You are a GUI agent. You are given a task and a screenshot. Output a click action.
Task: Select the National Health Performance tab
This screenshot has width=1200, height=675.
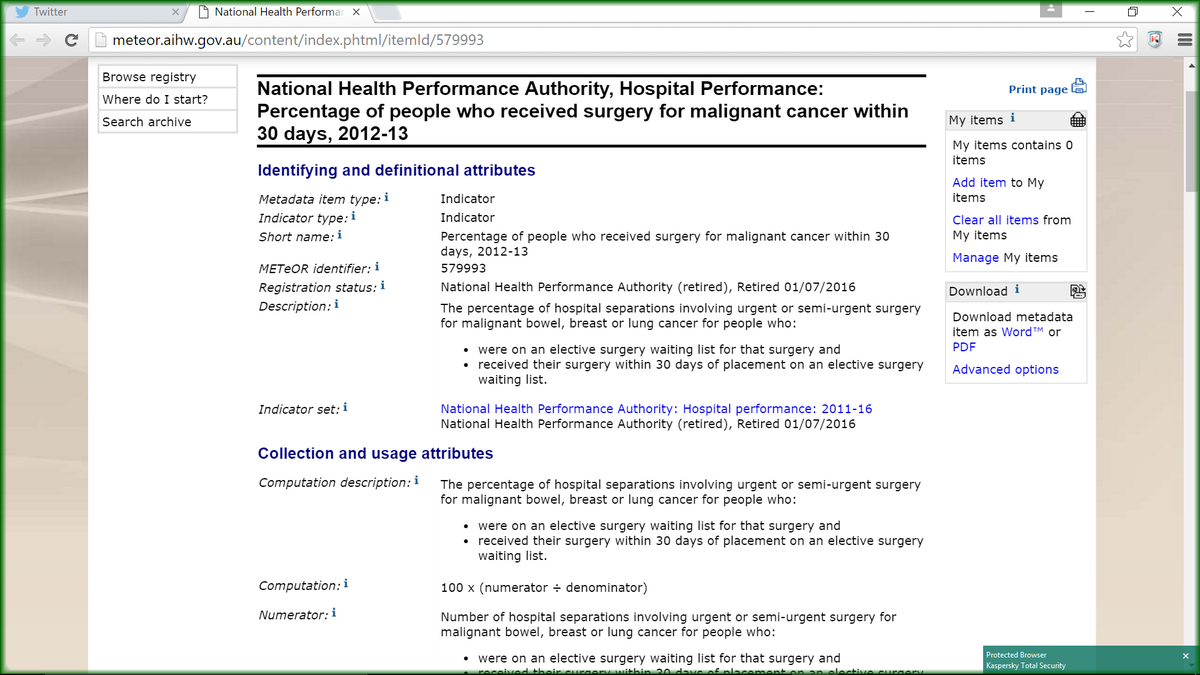pyautogui.click(x=279, y=12)
